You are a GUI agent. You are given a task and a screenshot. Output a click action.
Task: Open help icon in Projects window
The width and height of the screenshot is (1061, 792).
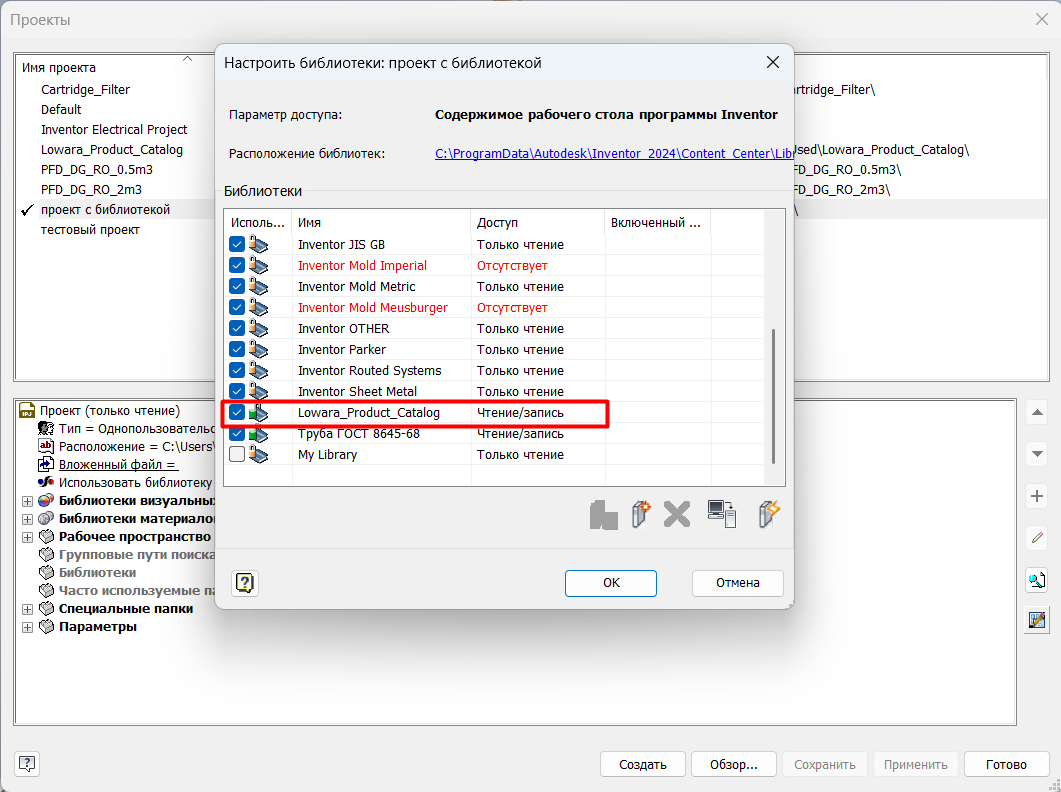tap(27, 764)
